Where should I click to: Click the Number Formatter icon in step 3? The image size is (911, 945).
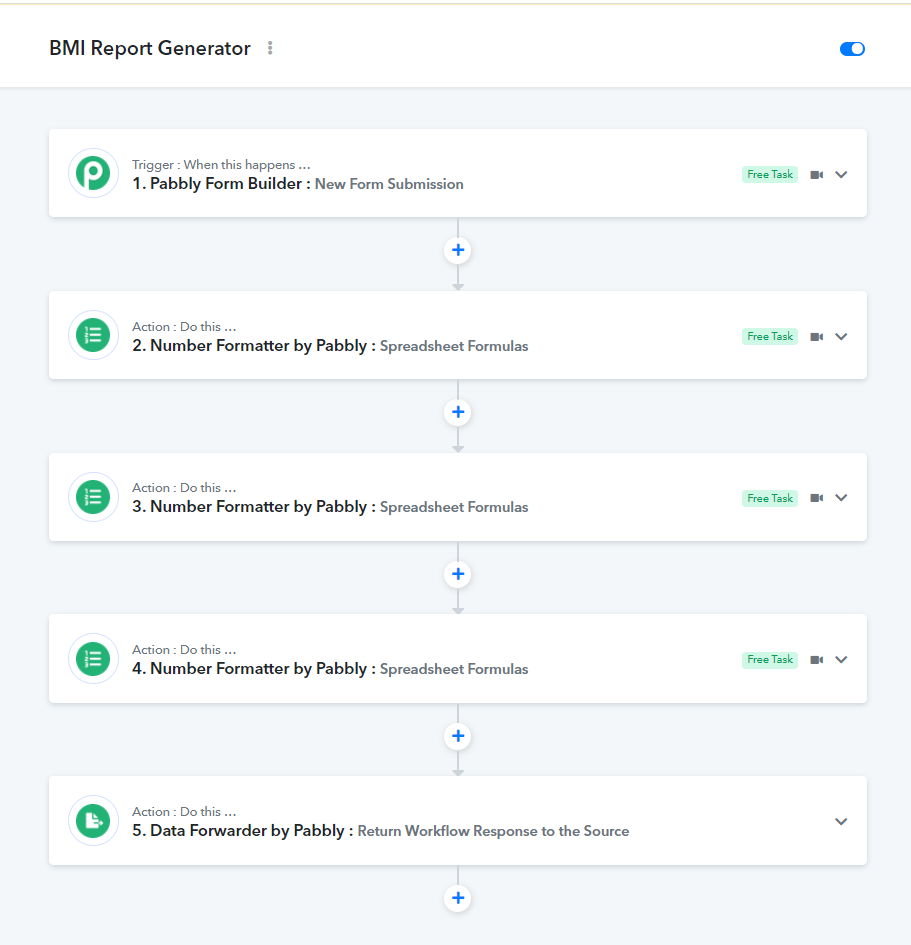click(93, 497)
